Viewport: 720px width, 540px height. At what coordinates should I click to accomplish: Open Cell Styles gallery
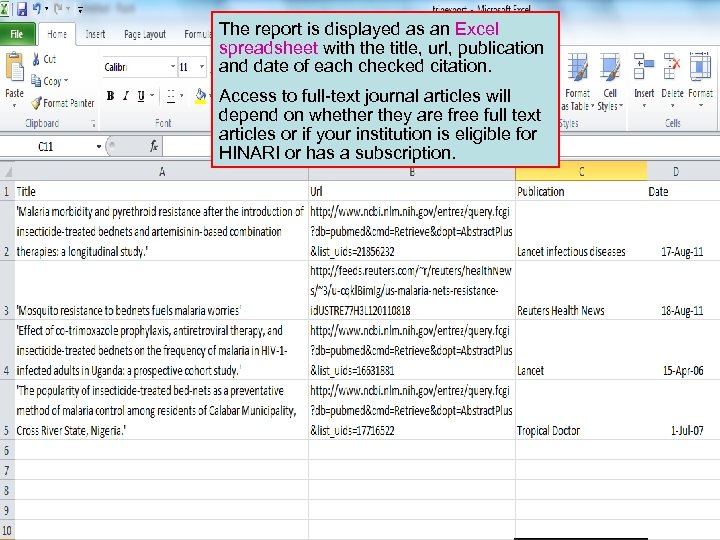(610, 82)
